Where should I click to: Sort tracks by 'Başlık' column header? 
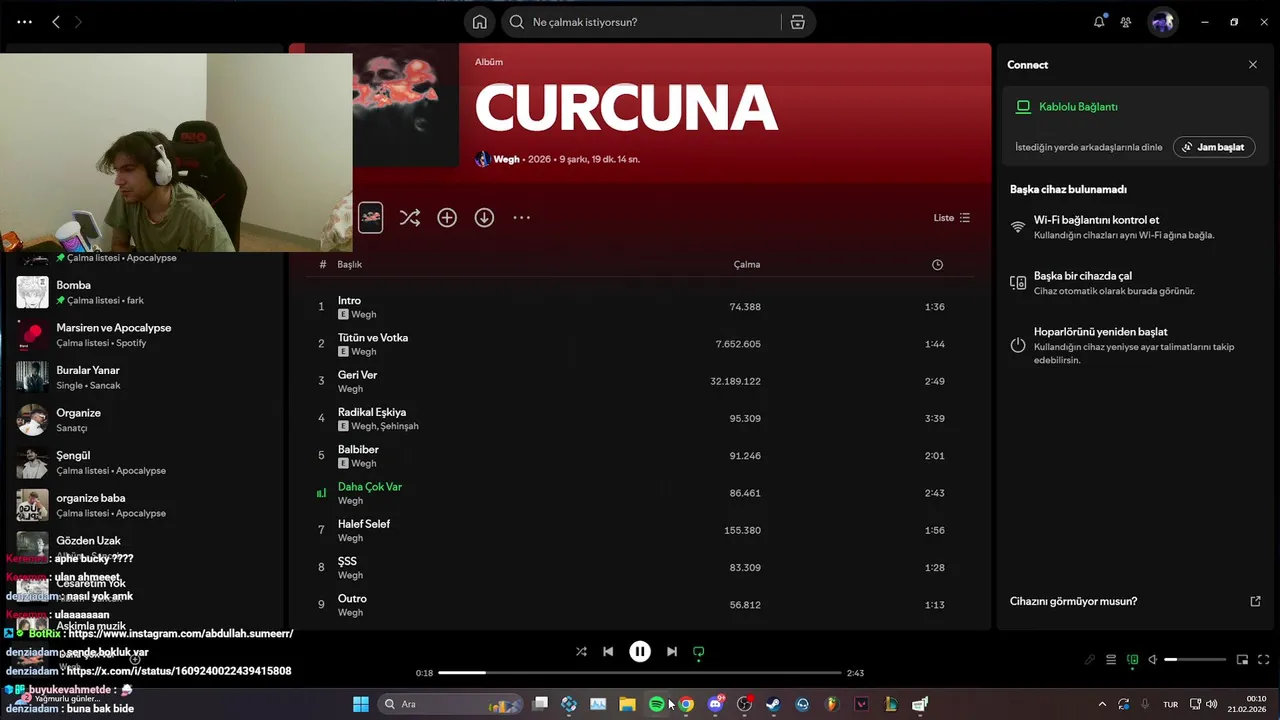[349, 264]
